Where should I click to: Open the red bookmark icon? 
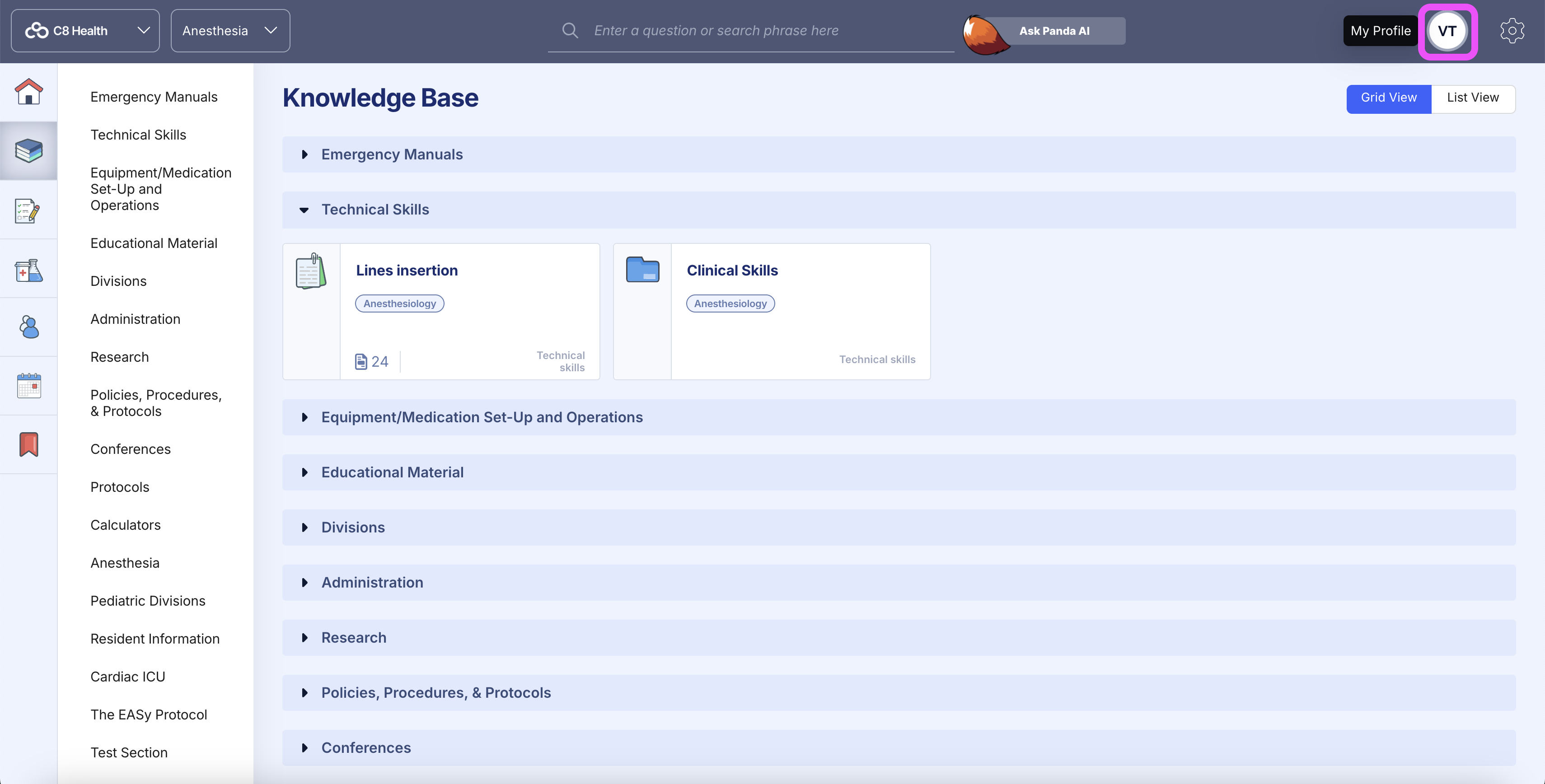coord(29,444)
